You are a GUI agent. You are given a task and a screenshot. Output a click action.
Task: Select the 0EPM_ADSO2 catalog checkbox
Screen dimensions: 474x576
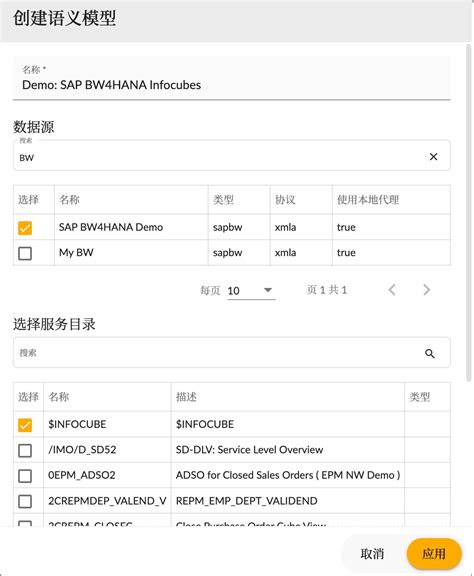click(x=25, y=476)
